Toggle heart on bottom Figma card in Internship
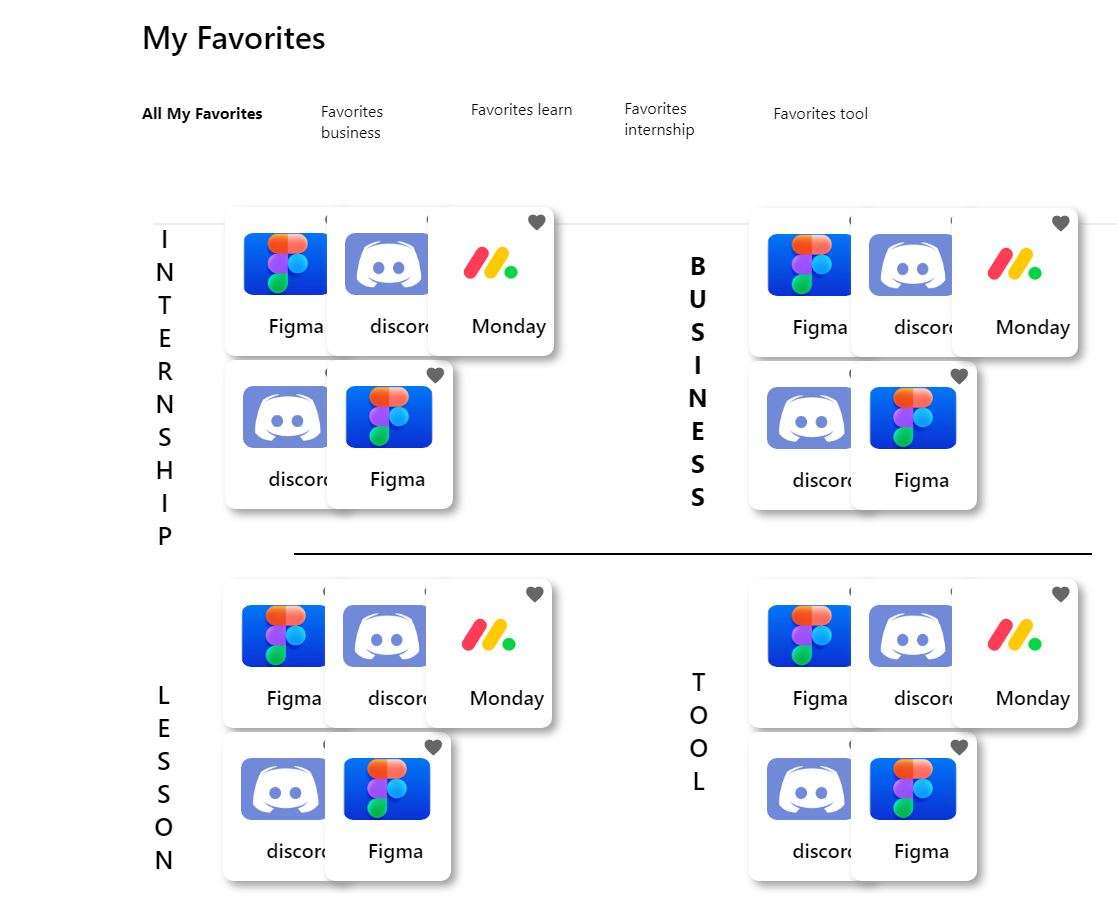This screenshot has width=1117, height=899. tap(435, 375)
